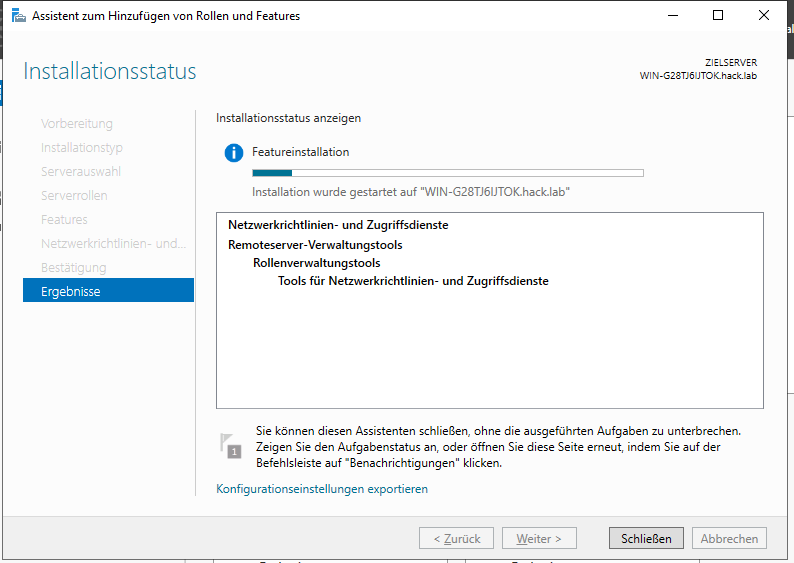
Task: Select the Serverrollen step
Action: click(74, 196)
